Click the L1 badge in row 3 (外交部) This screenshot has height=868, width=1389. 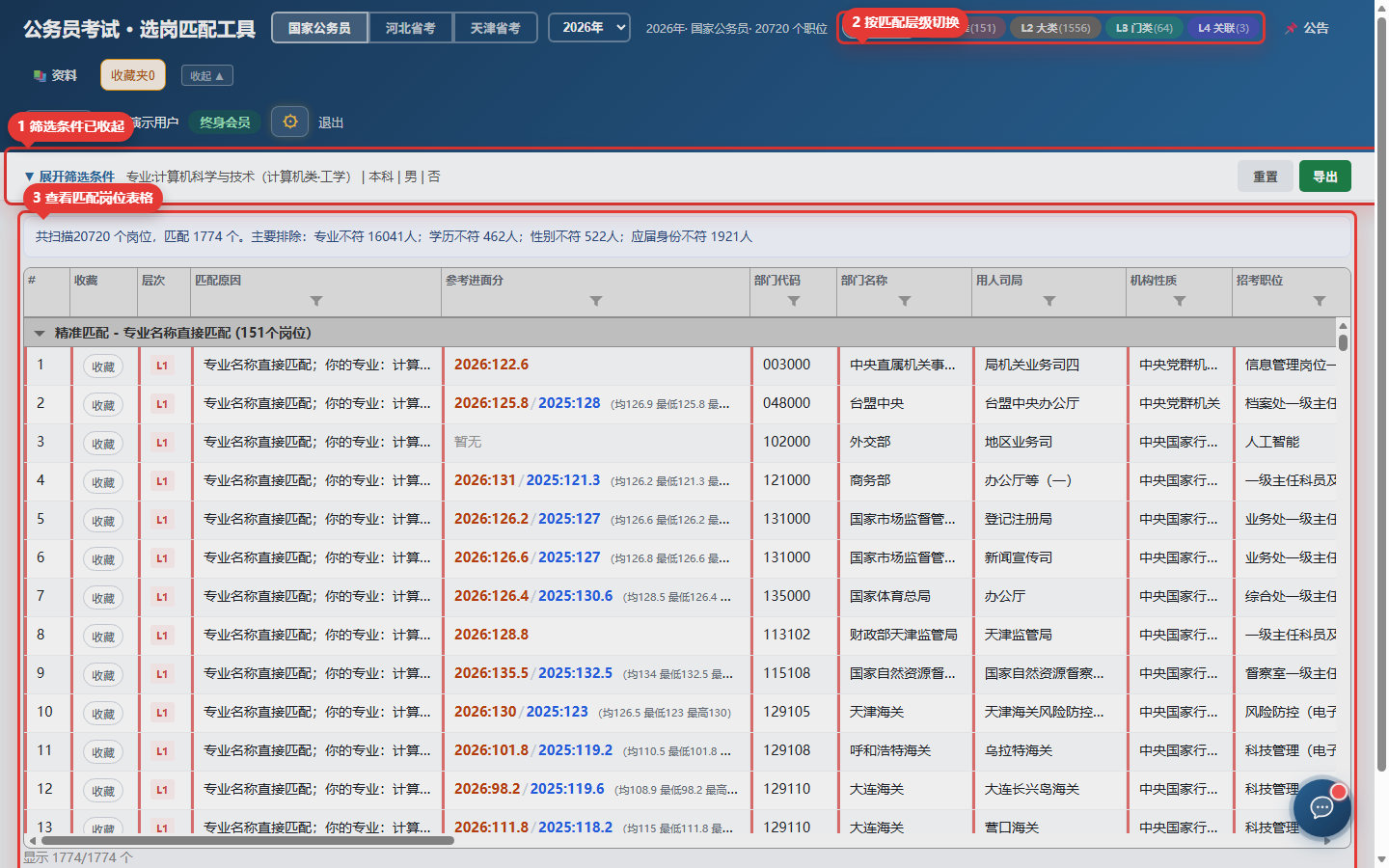[x=162, y=443]
